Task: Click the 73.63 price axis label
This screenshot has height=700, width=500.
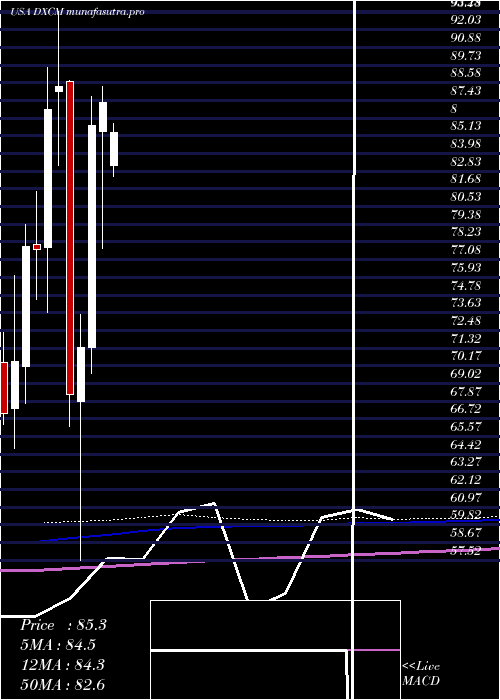Action: pyautogui.click(x=466, y=303)
